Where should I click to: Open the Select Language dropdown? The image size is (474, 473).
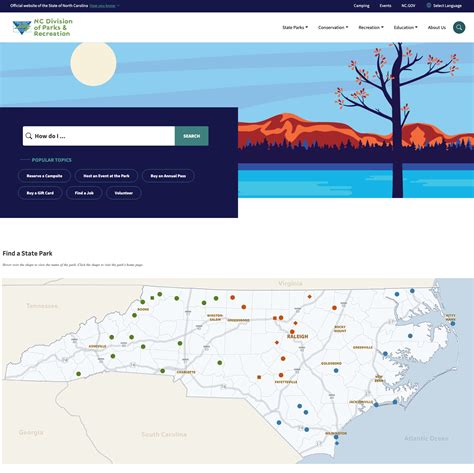click(444, 6)
